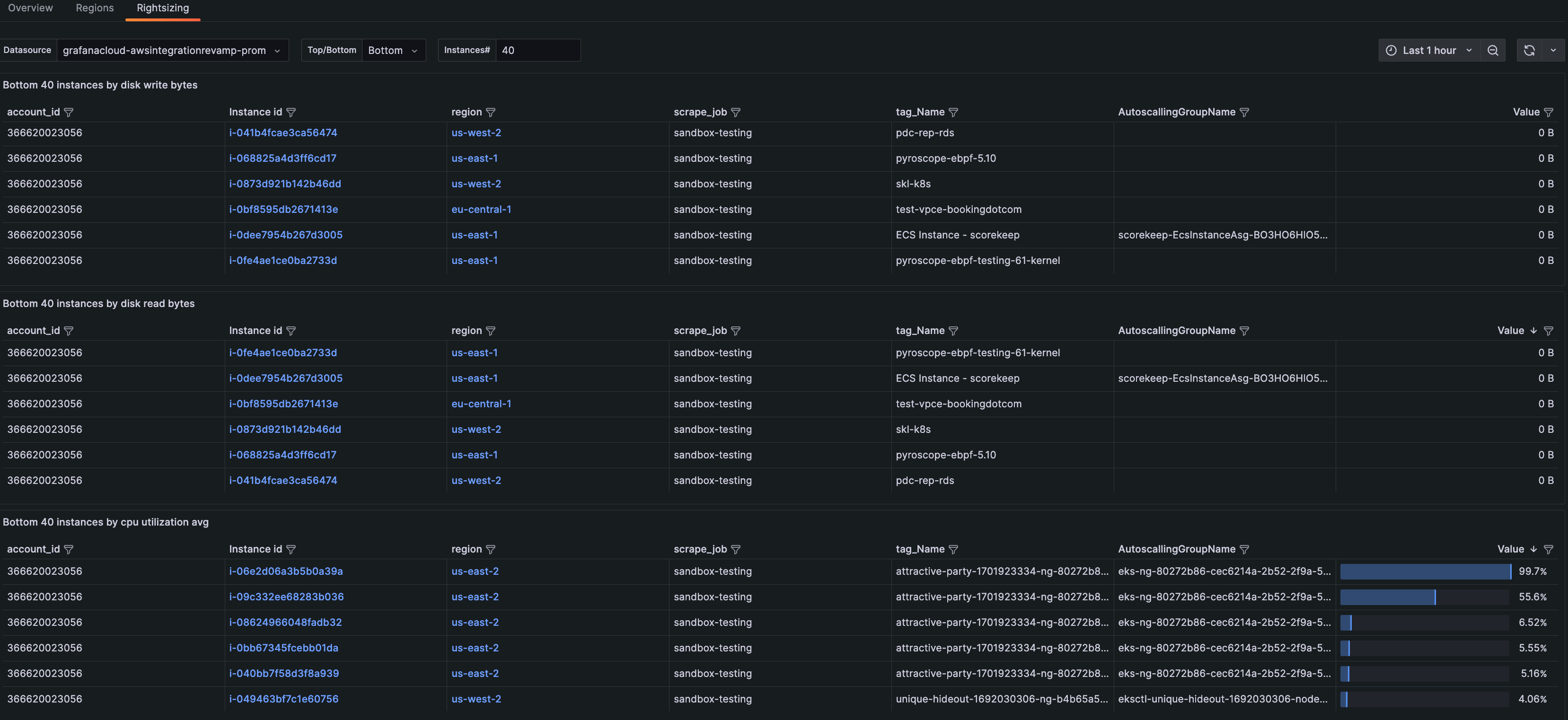
Task: Open the auto-refresh interval dropdown
Action: point(1554,50)
